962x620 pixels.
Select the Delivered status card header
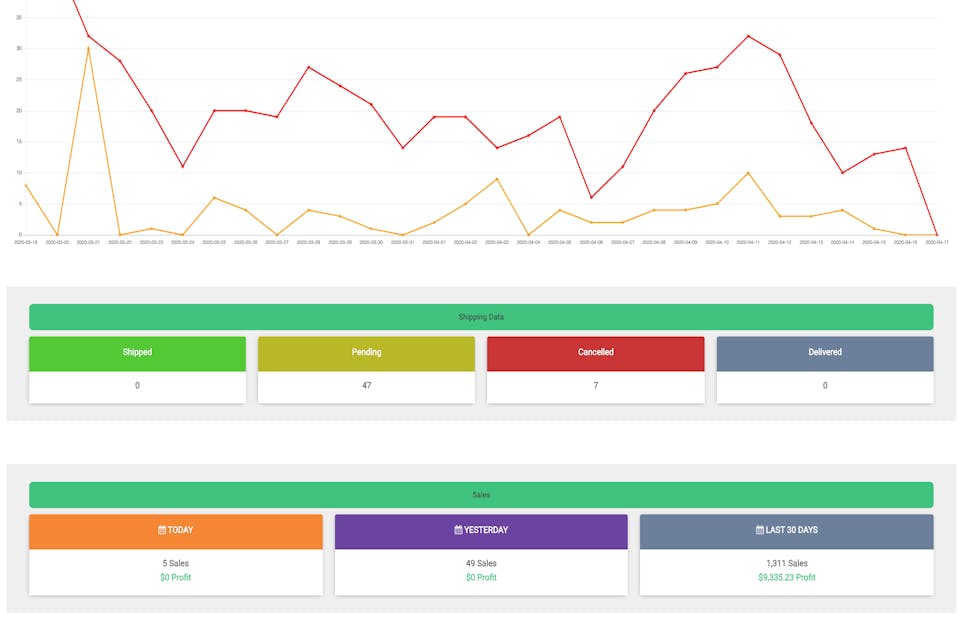[825, 353]
